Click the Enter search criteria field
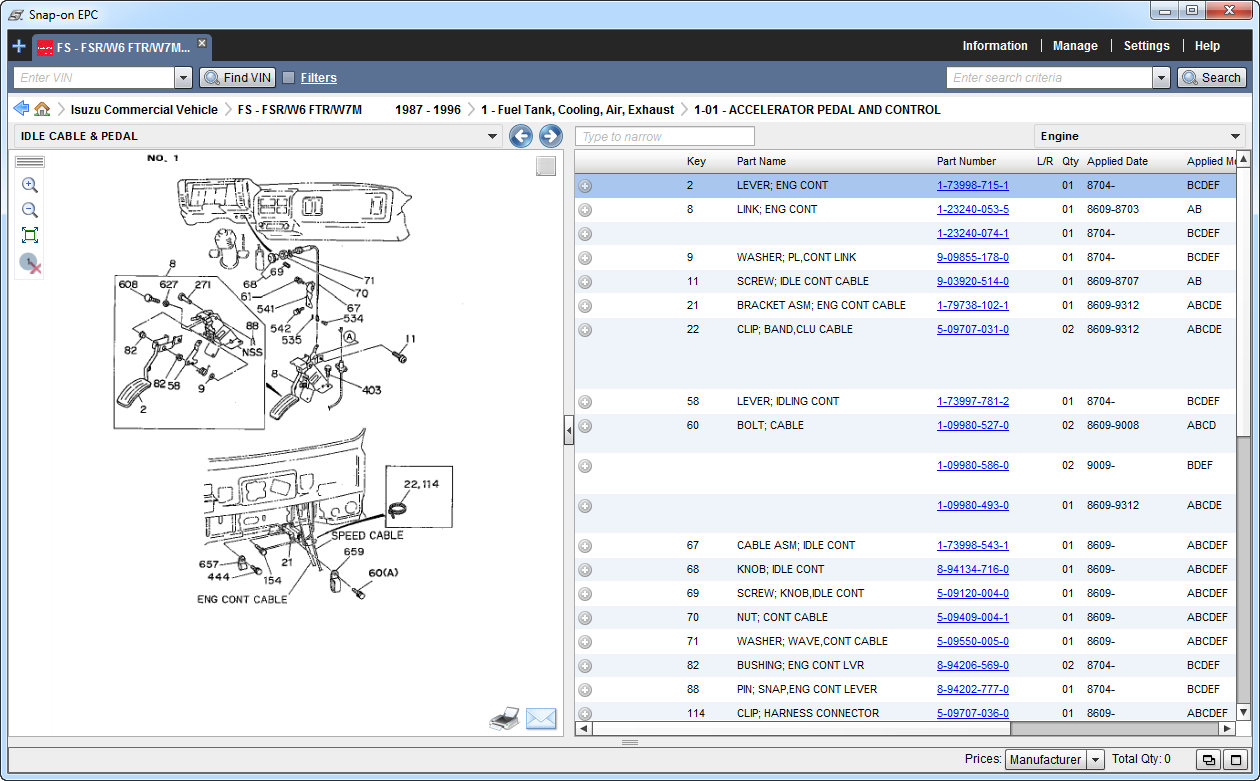This screenshot has width=1260, height=781. [1049, 78]
